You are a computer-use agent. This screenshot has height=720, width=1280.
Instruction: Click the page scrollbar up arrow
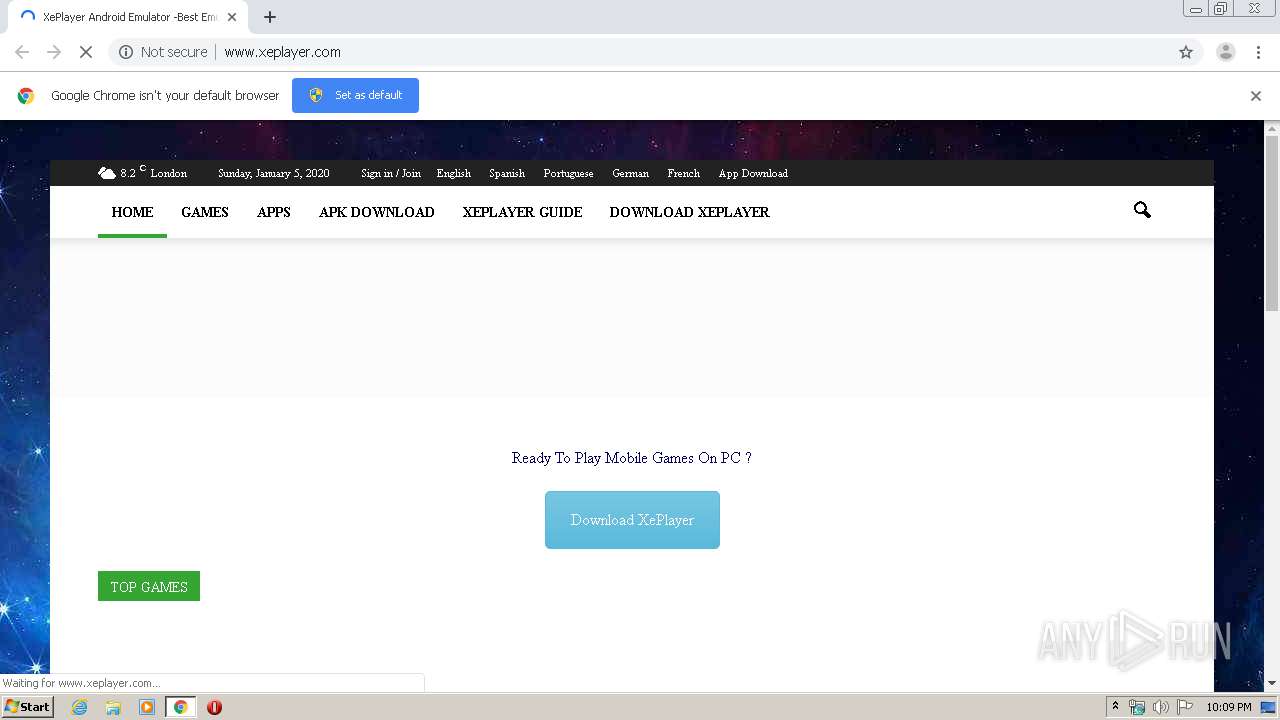[1272, 128]
